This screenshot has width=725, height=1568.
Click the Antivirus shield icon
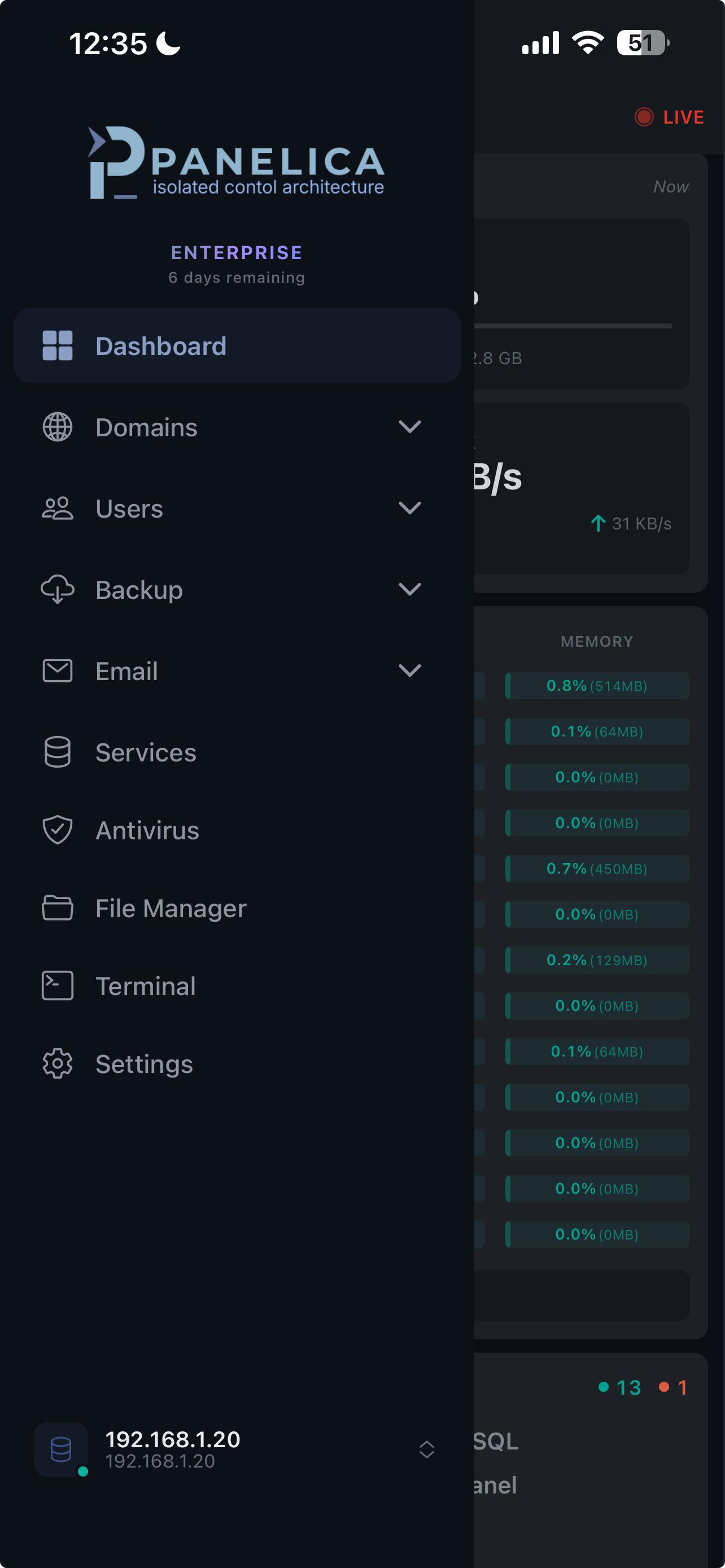57,830
